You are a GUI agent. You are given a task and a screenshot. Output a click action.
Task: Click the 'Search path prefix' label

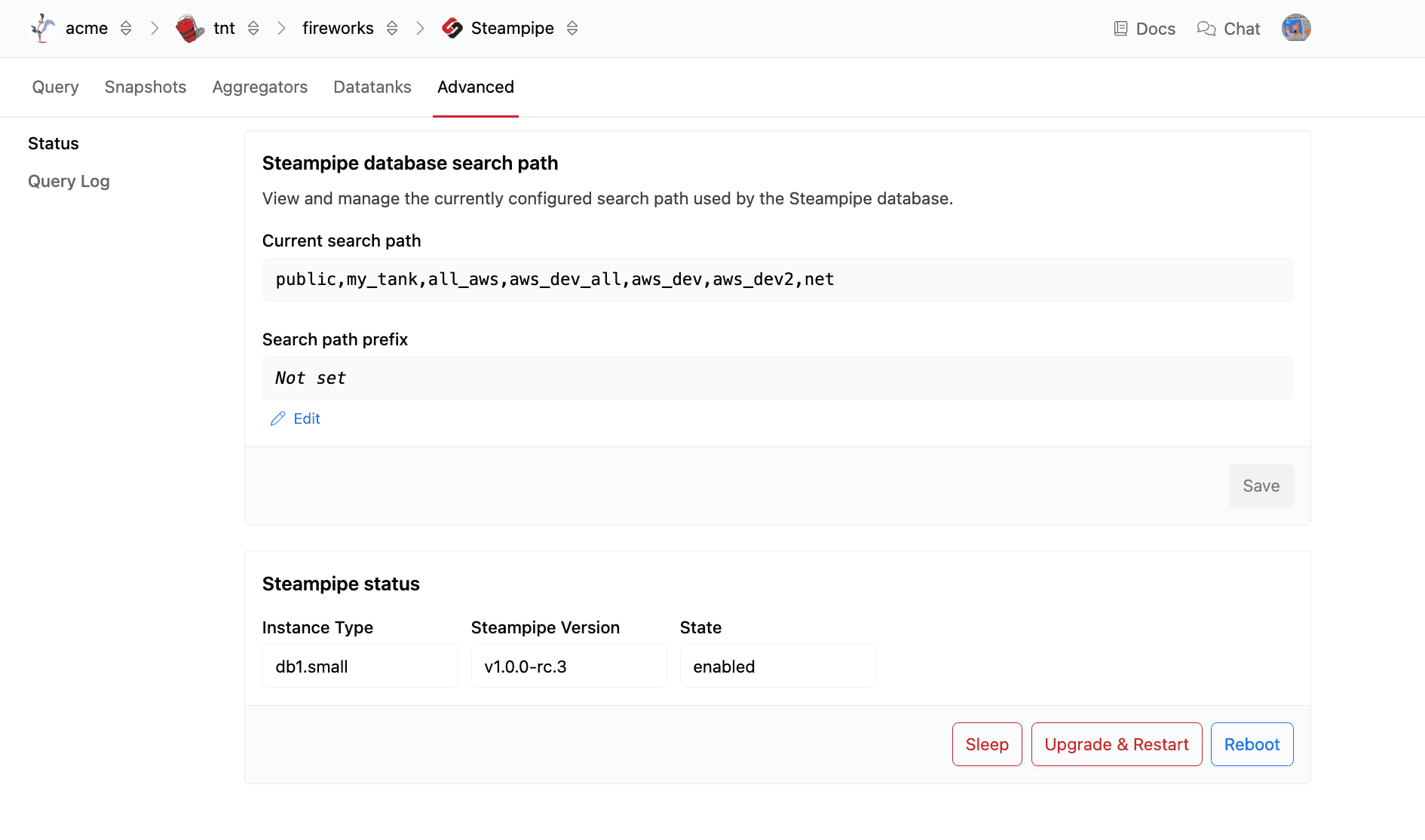click(x=335, y=339)
